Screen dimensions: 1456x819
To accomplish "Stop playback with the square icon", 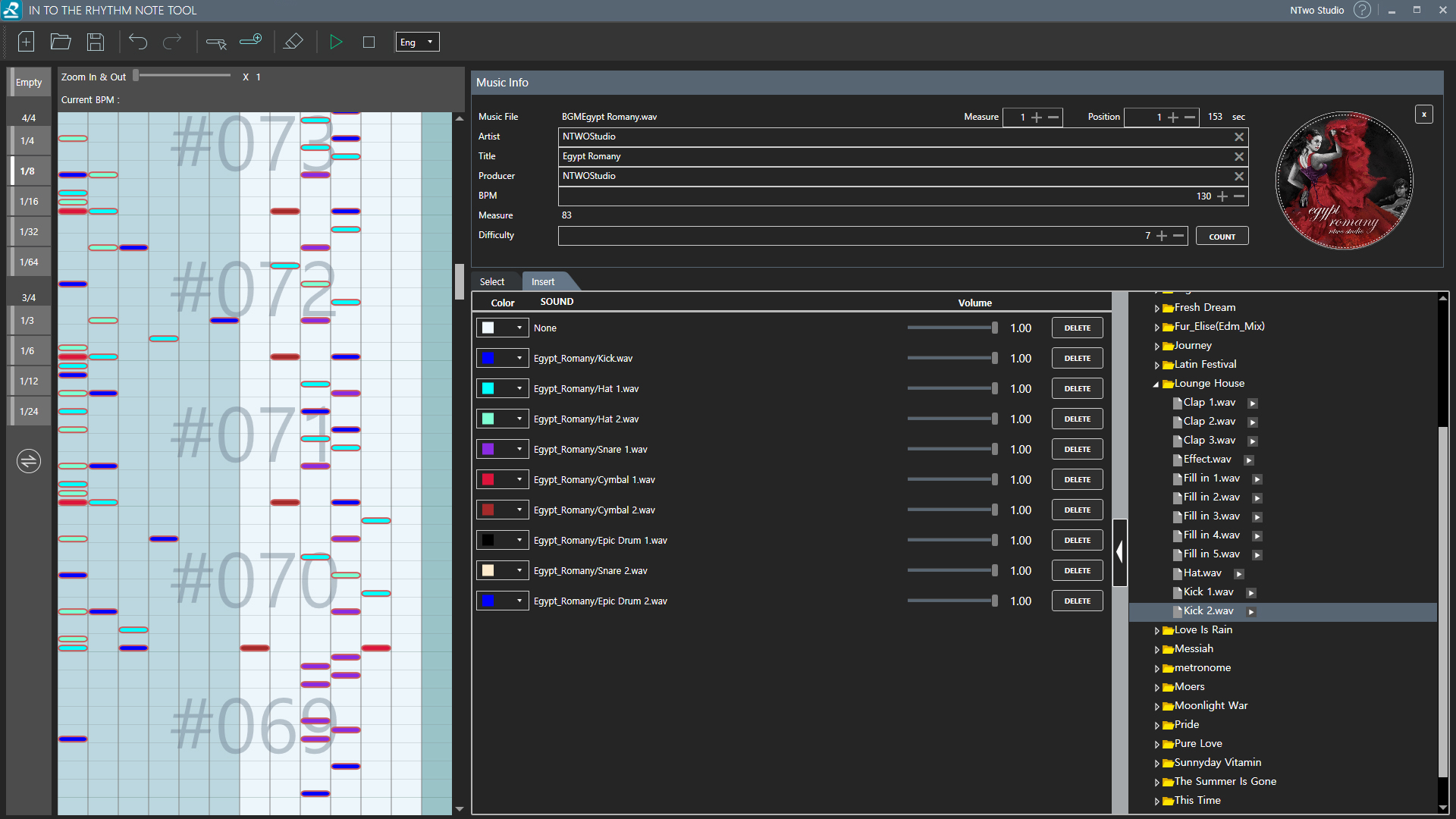I will 369,42.
